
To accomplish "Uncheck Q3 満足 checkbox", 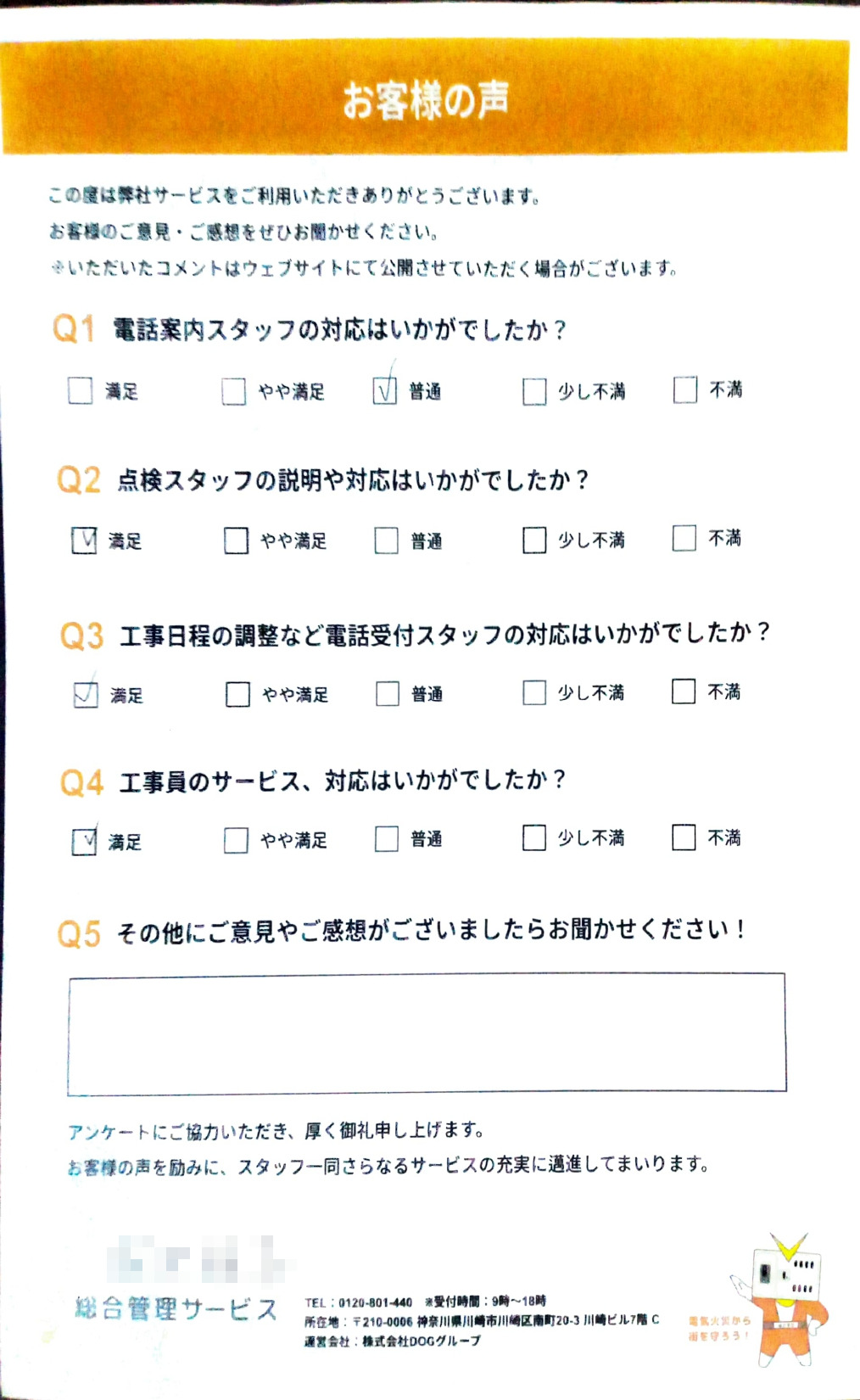I will coord(86,695).
